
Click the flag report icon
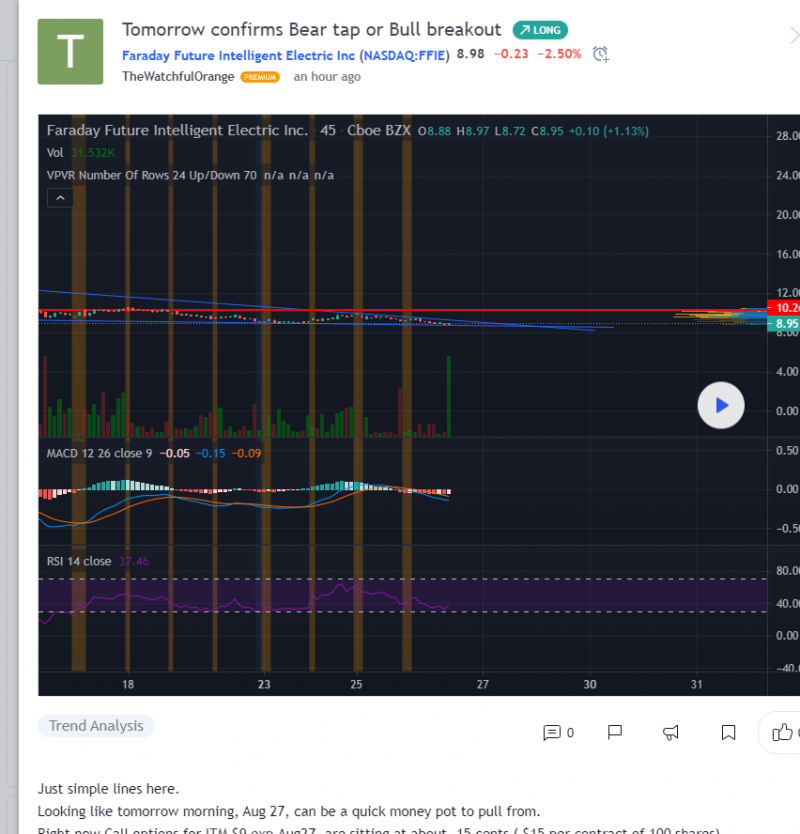[x=616, y=732]
